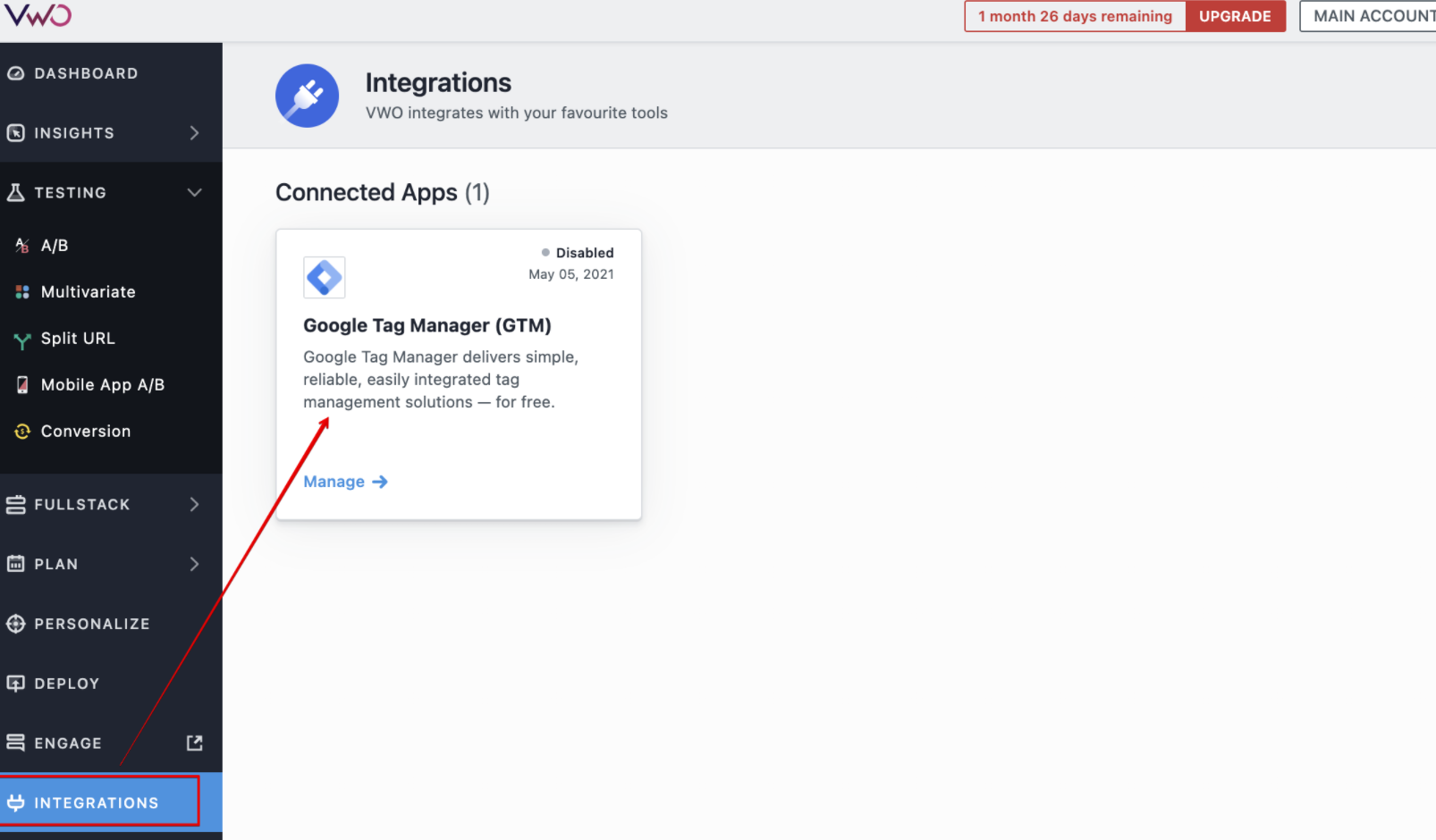Open the Main Account dropdown
Screen dimensions: 1436x840
1367,16
